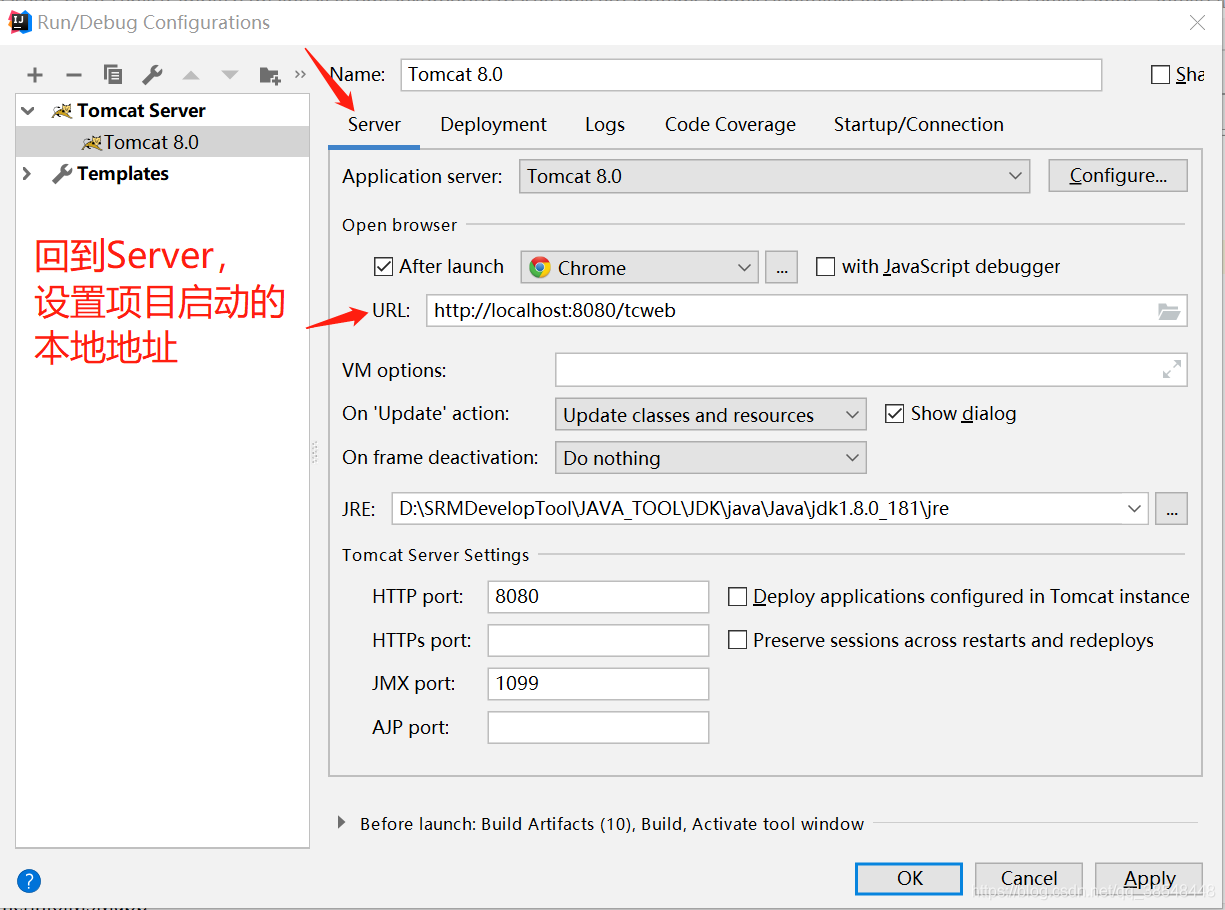
Task: Click the HTTPs port field
Action: (x=598, y=640)
